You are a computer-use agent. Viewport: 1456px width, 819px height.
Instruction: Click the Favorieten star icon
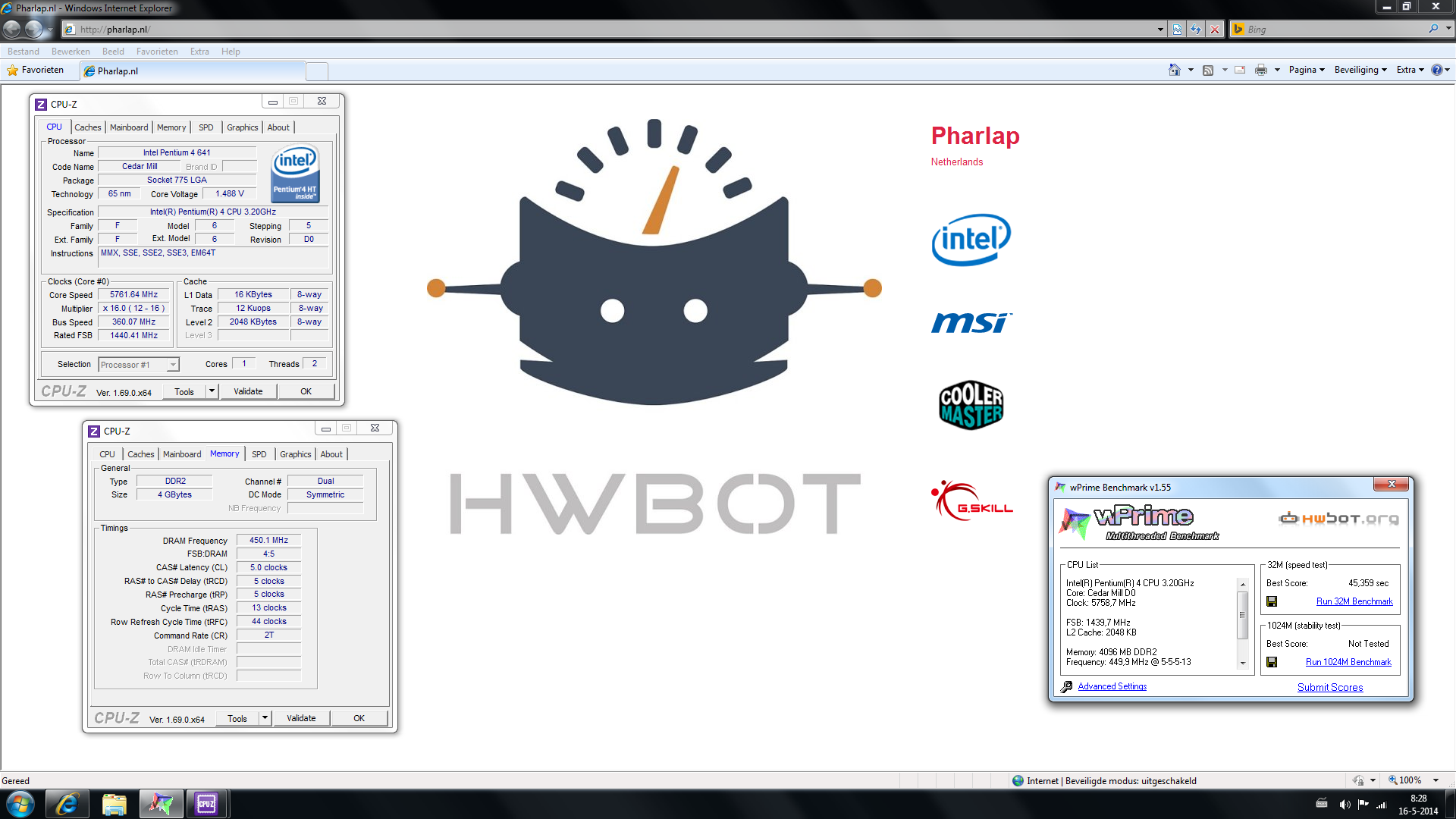[12, 70]
